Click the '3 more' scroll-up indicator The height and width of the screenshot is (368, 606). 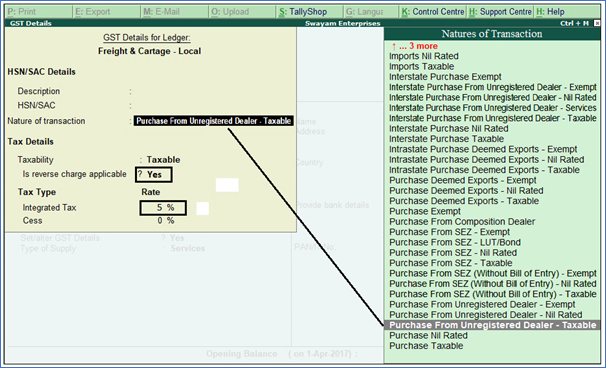pyautogui.click(x=414, y=46)
